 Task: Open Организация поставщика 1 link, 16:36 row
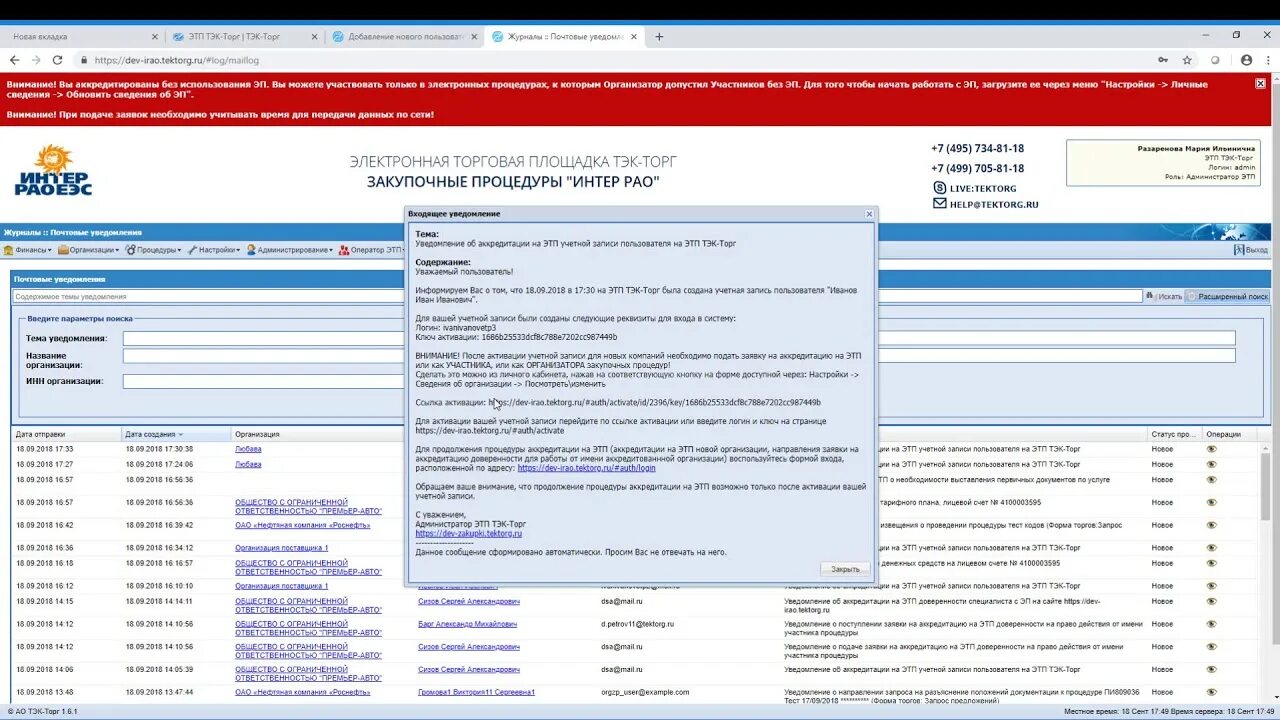point(281,548)
